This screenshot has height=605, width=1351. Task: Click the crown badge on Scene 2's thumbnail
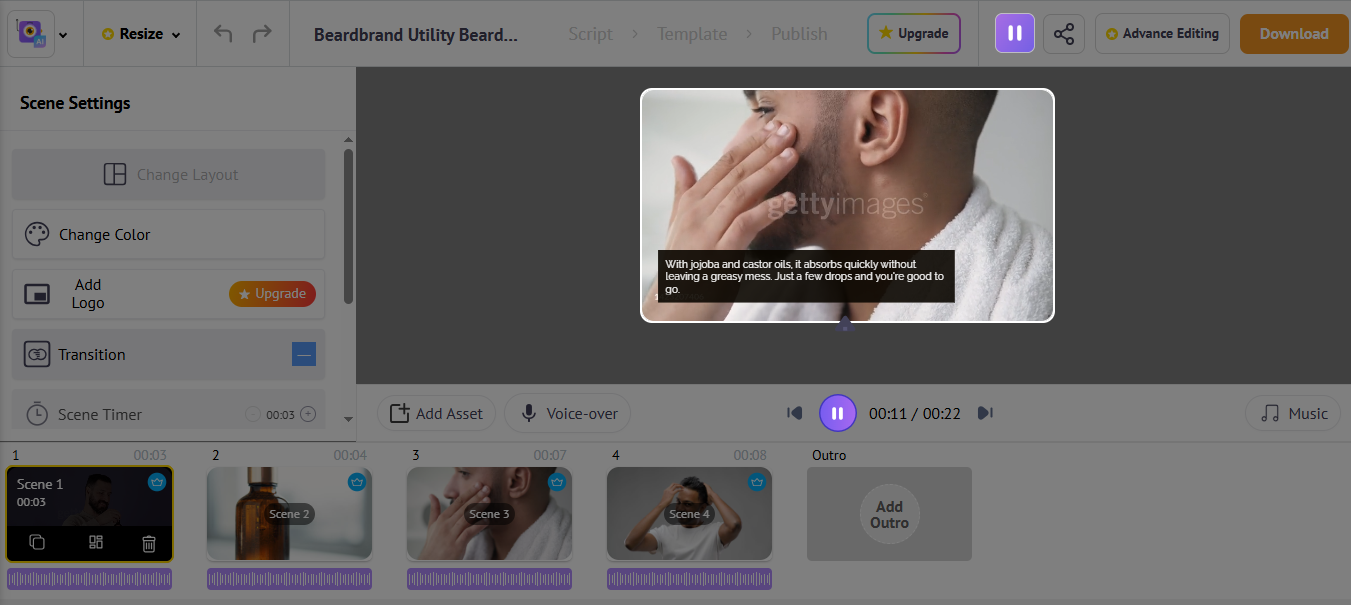pyautogui.click(x=356, y=482)
